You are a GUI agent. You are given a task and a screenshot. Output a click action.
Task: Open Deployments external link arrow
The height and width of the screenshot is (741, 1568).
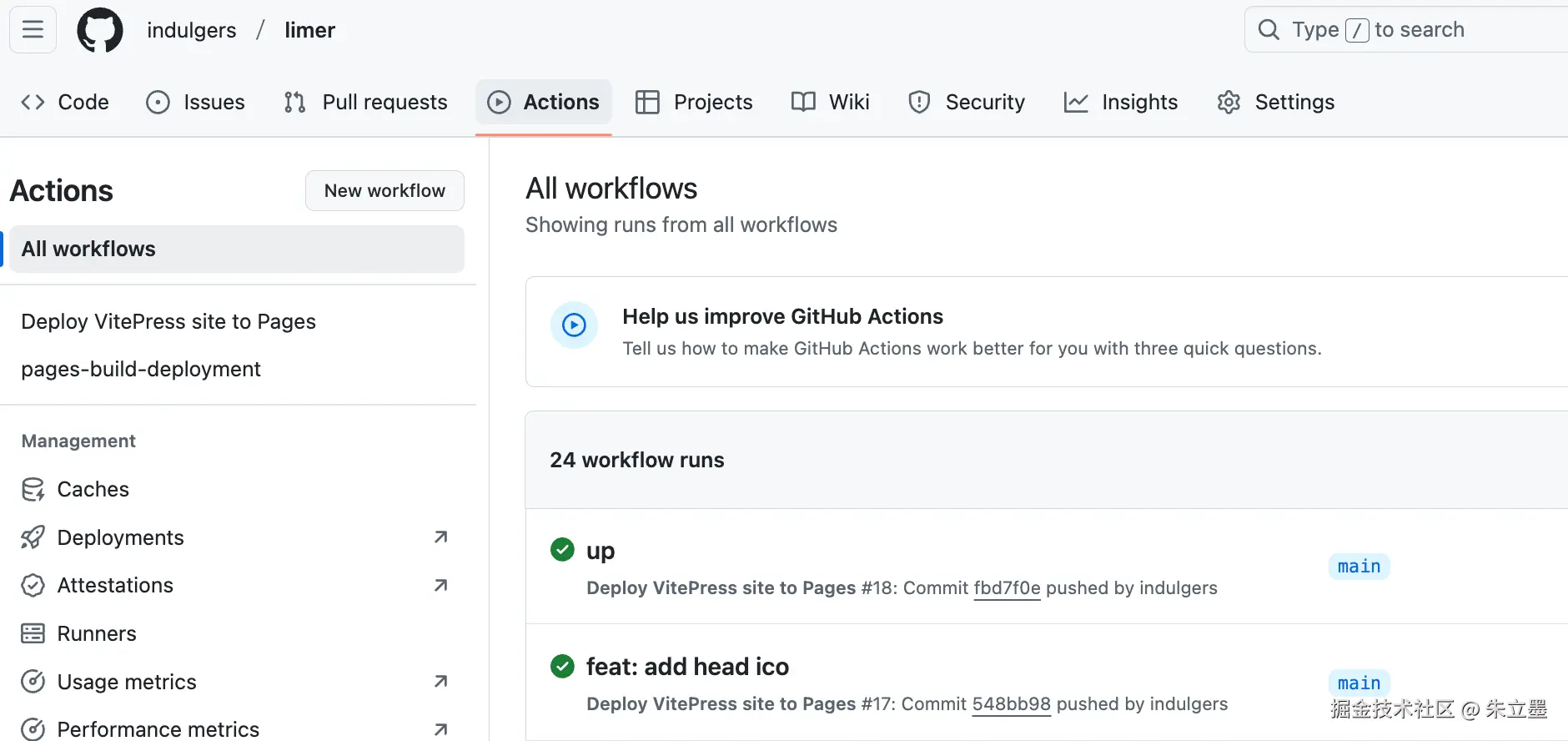tap(440, 537)
